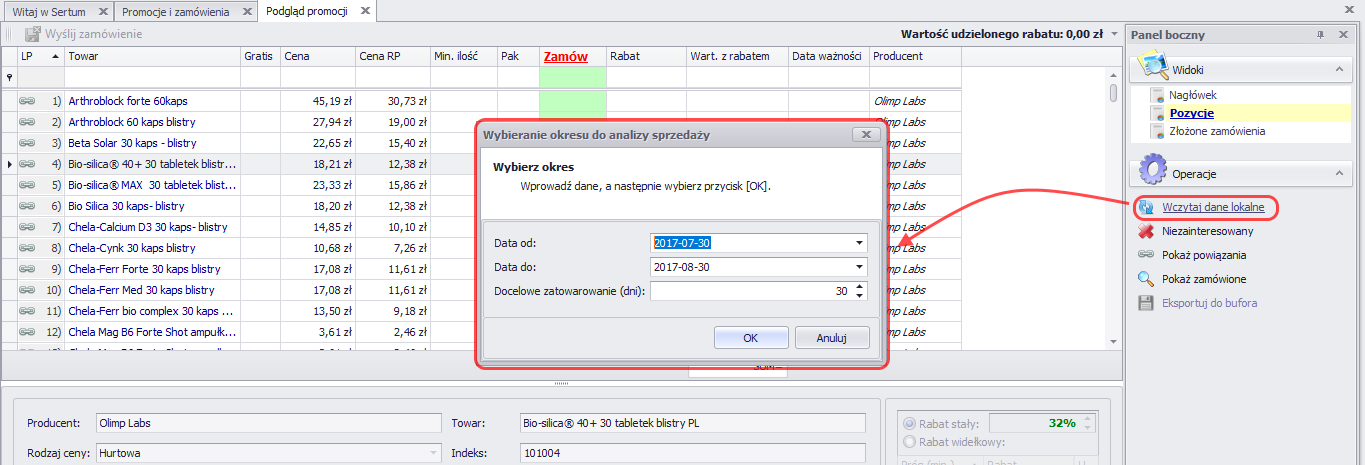
Task: Click the Wczytaj dane lokalne refresh icon
Action: click(x=1146, y=208)
